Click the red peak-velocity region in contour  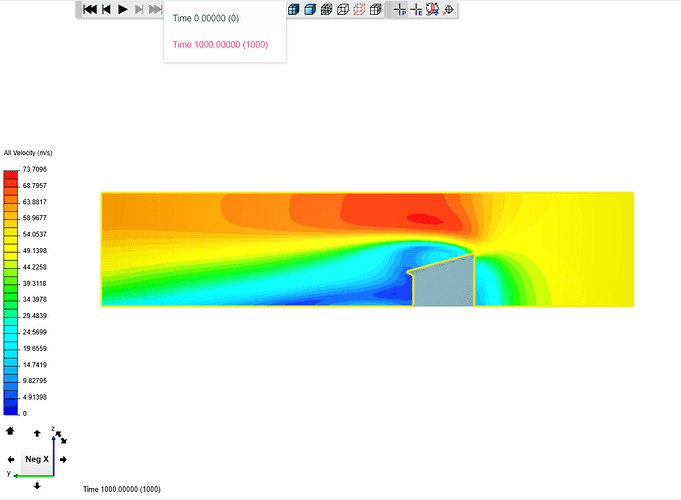coord(423,219)
